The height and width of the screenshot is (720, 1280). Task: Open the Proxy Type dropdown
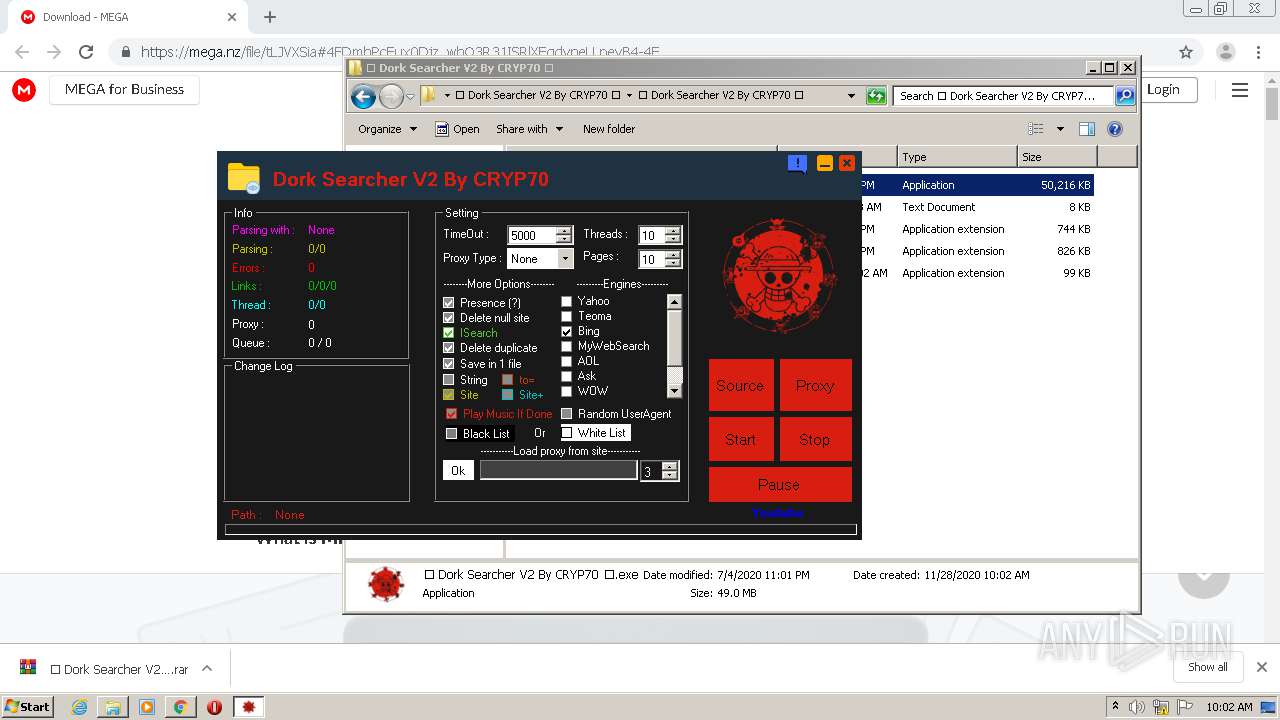[565, 258]
